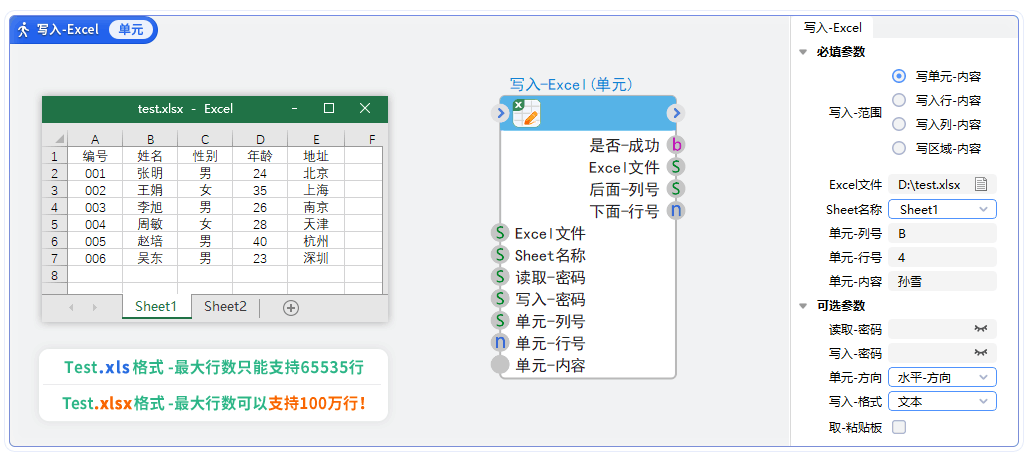Click the Excel pencil icon on the node header
This screenshot has height=459, width=1034.
(526, 113)
